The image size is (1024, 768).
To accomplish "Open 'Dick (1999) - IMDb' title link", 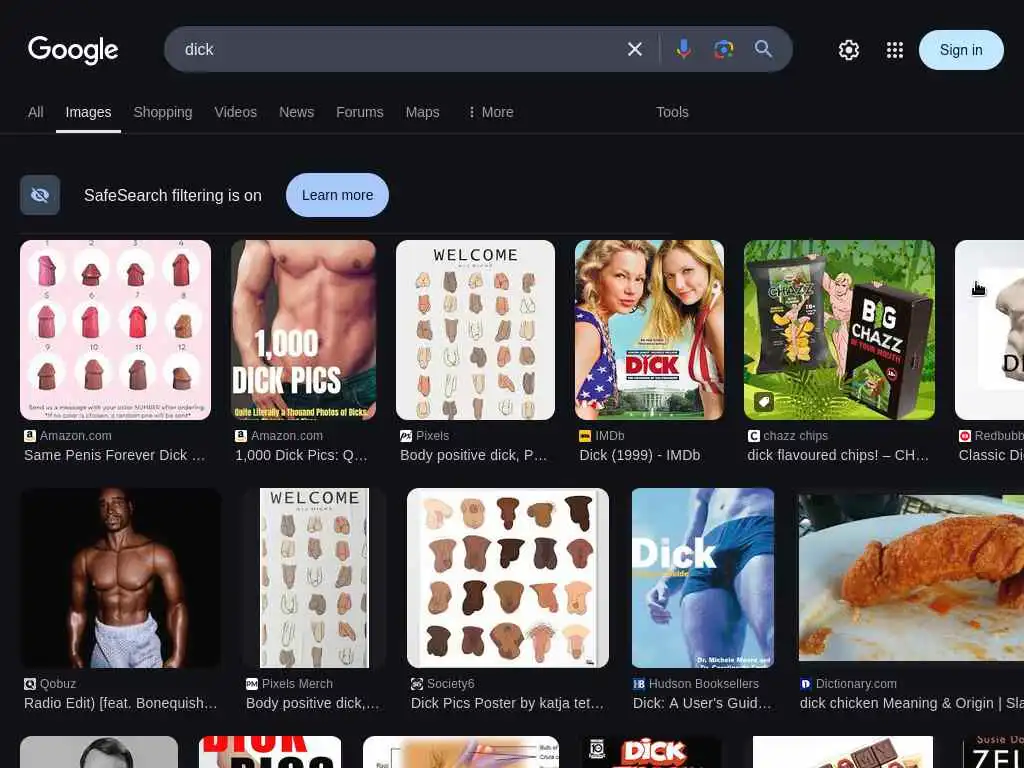I will tap(639, 455).
